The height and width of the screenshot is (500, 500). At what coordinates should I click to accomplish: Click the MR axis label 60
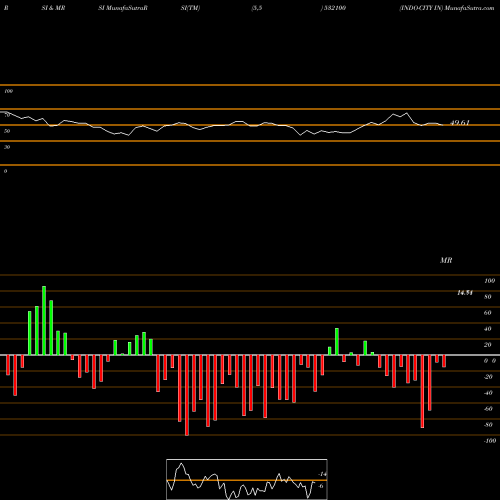tap(488, 313)
